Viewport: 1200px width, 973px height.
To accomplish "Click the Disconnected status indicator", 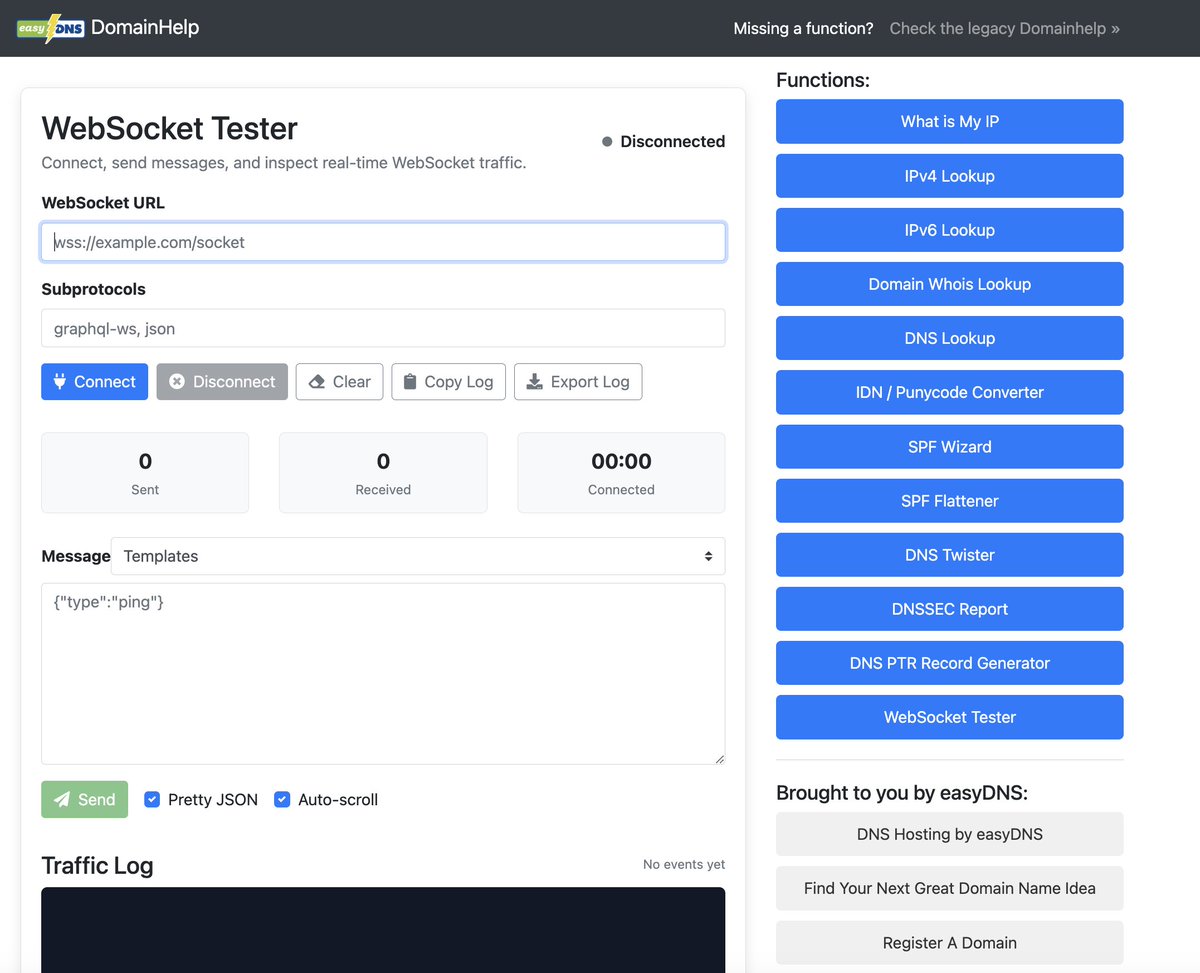I will (x=663, y=141).
